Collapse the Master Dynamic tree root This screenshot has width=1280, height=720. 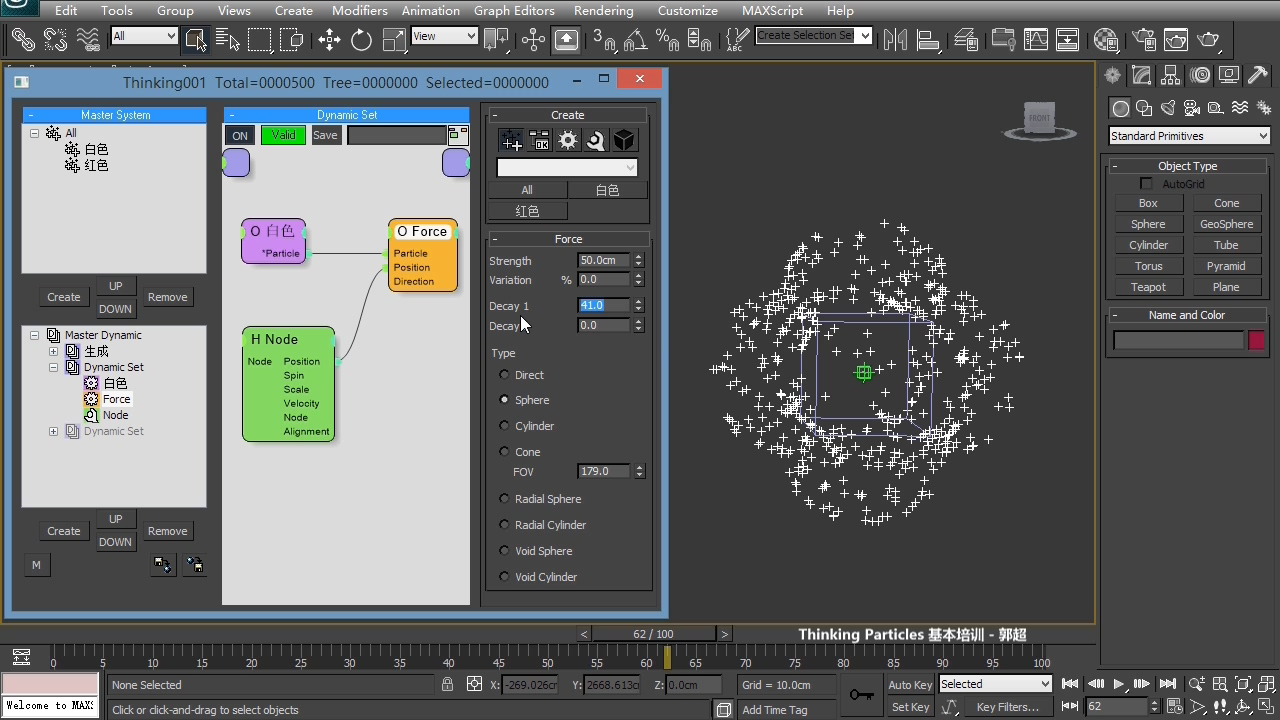pyautogui.click(x=34, y=335)
